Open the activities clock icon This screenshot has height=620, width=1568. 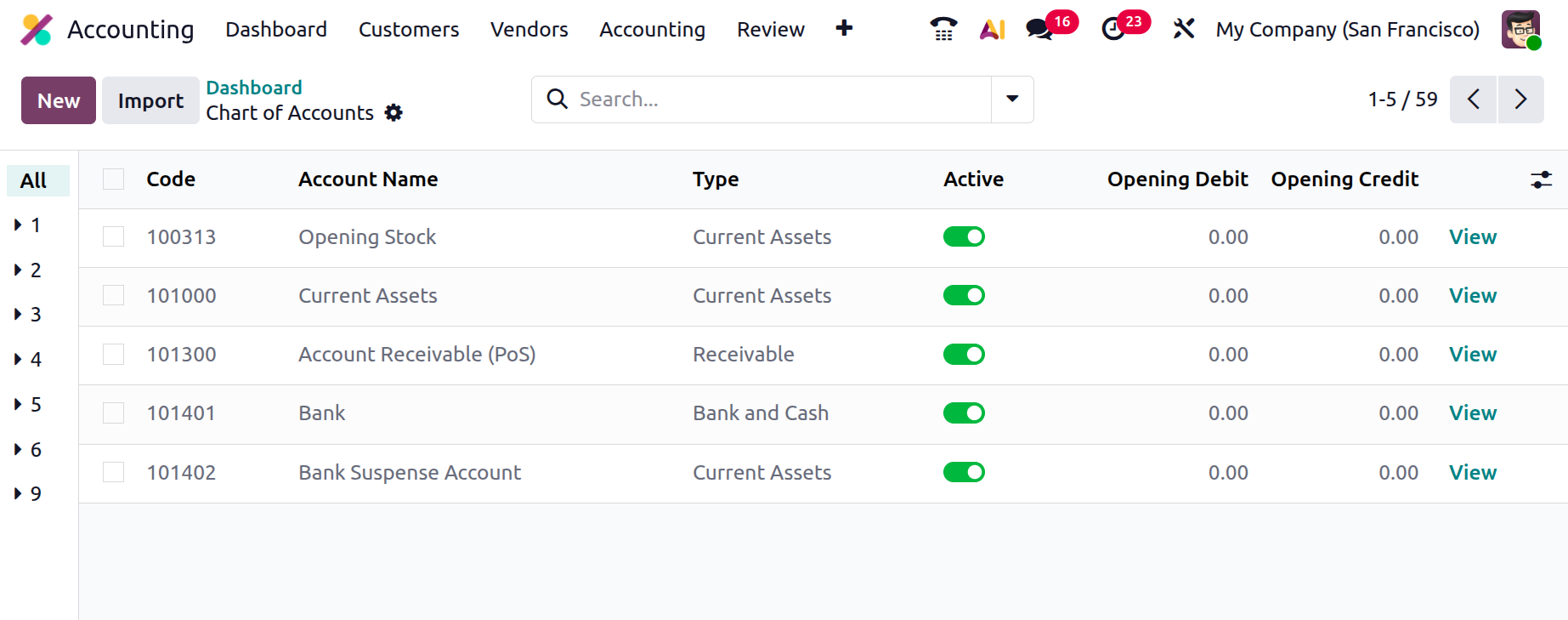click(1112, 30)
